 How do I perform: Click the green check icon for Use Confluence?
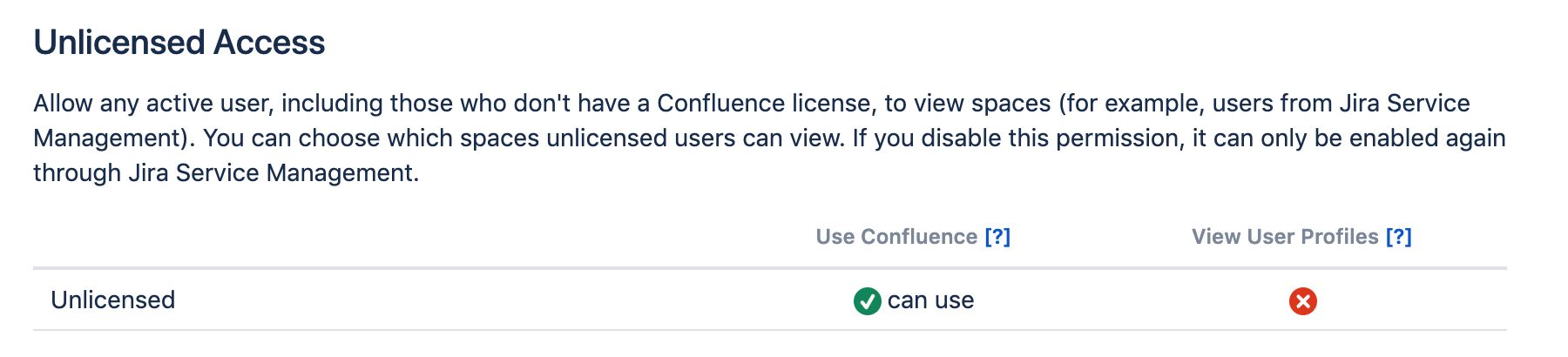pos(867,301)
